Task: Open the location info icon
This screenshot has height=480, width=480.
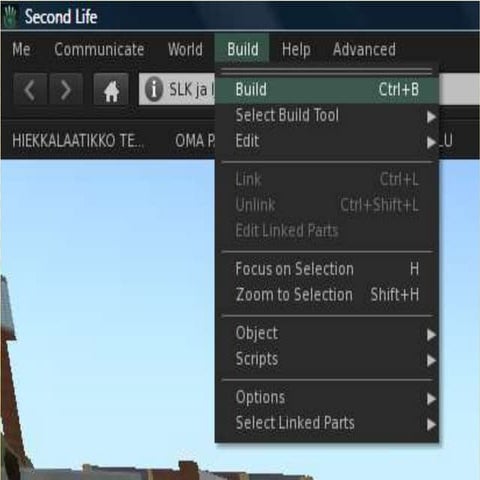Action: click(154, 89)
